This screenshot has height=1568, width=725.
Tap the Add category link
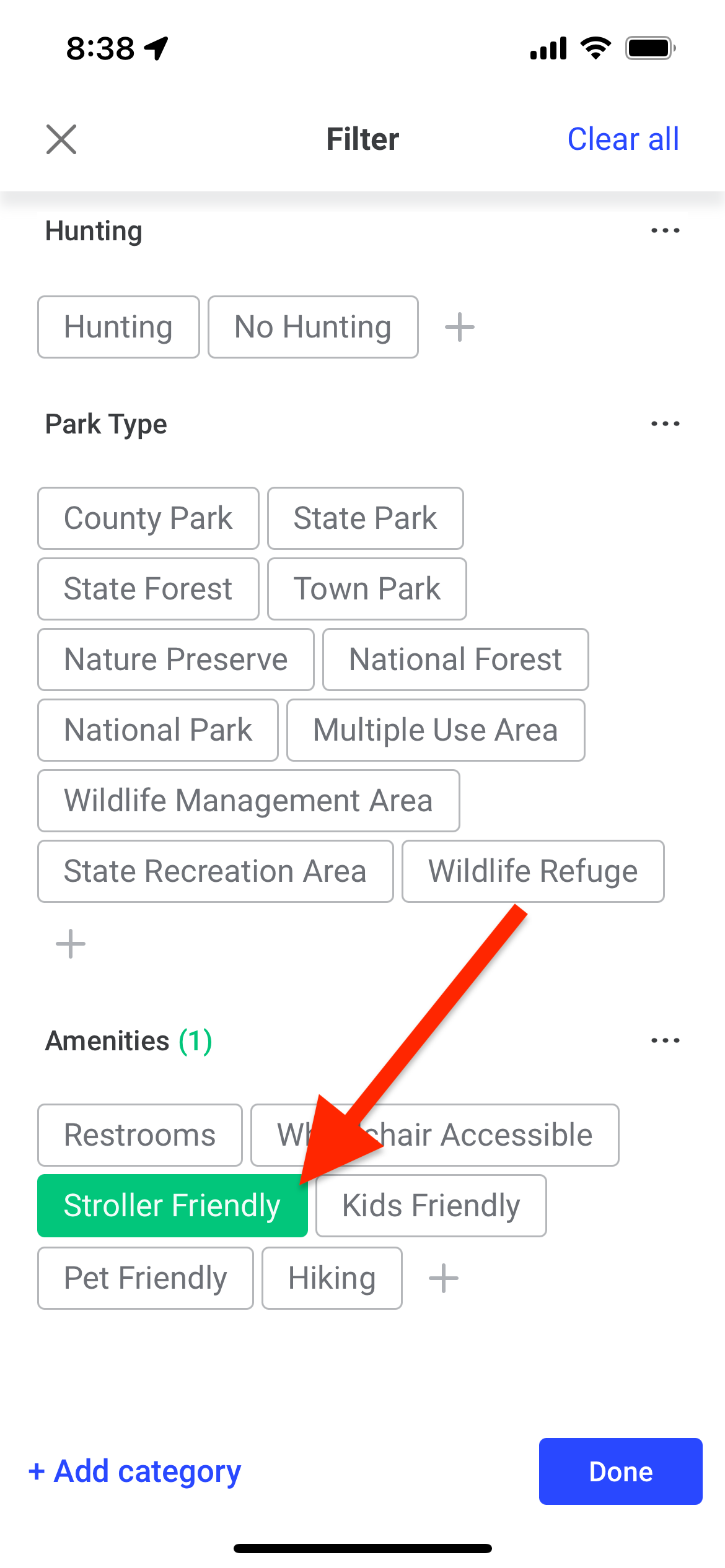point(135,1471)
